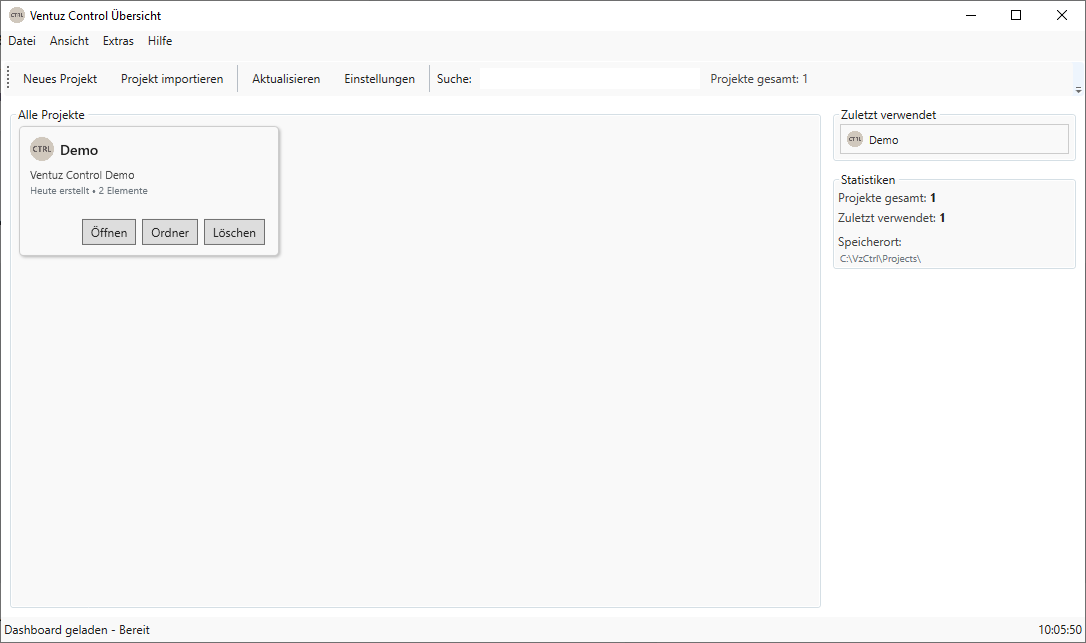Maximize the Ventuz Control window
This screenshot has width=1086, height=643.
click(1016, 15)
